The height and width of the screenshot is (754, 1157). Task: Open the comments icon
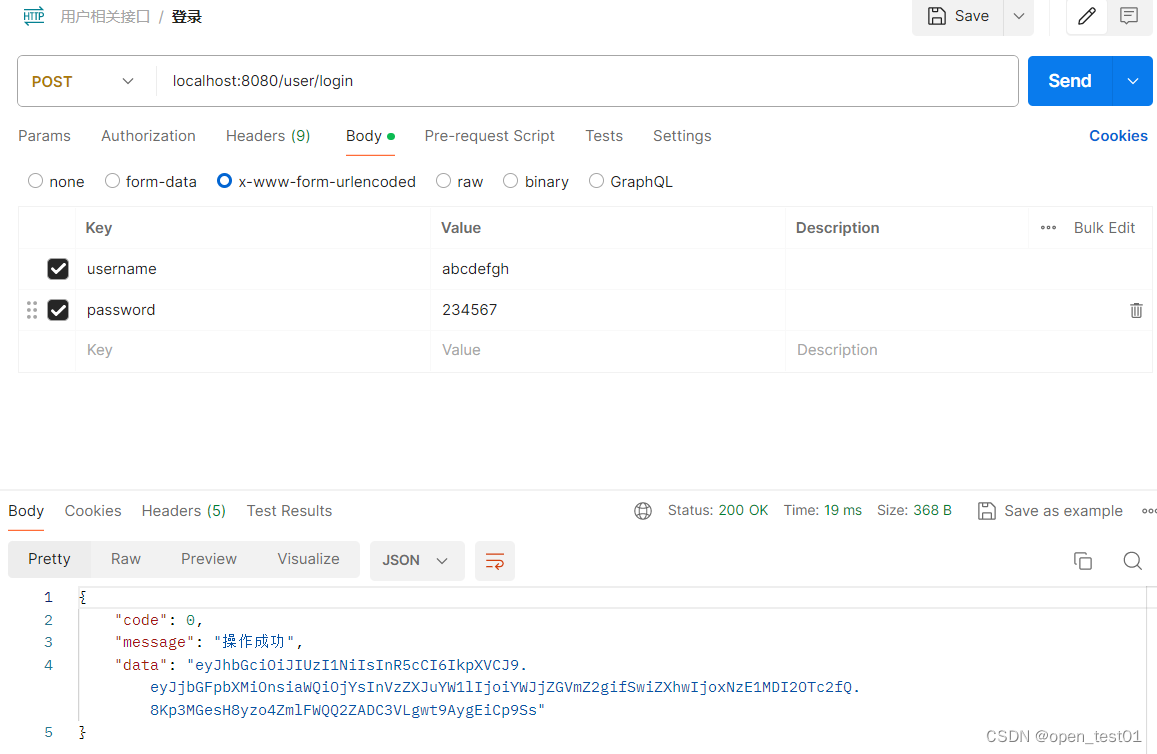point(1128,15)
